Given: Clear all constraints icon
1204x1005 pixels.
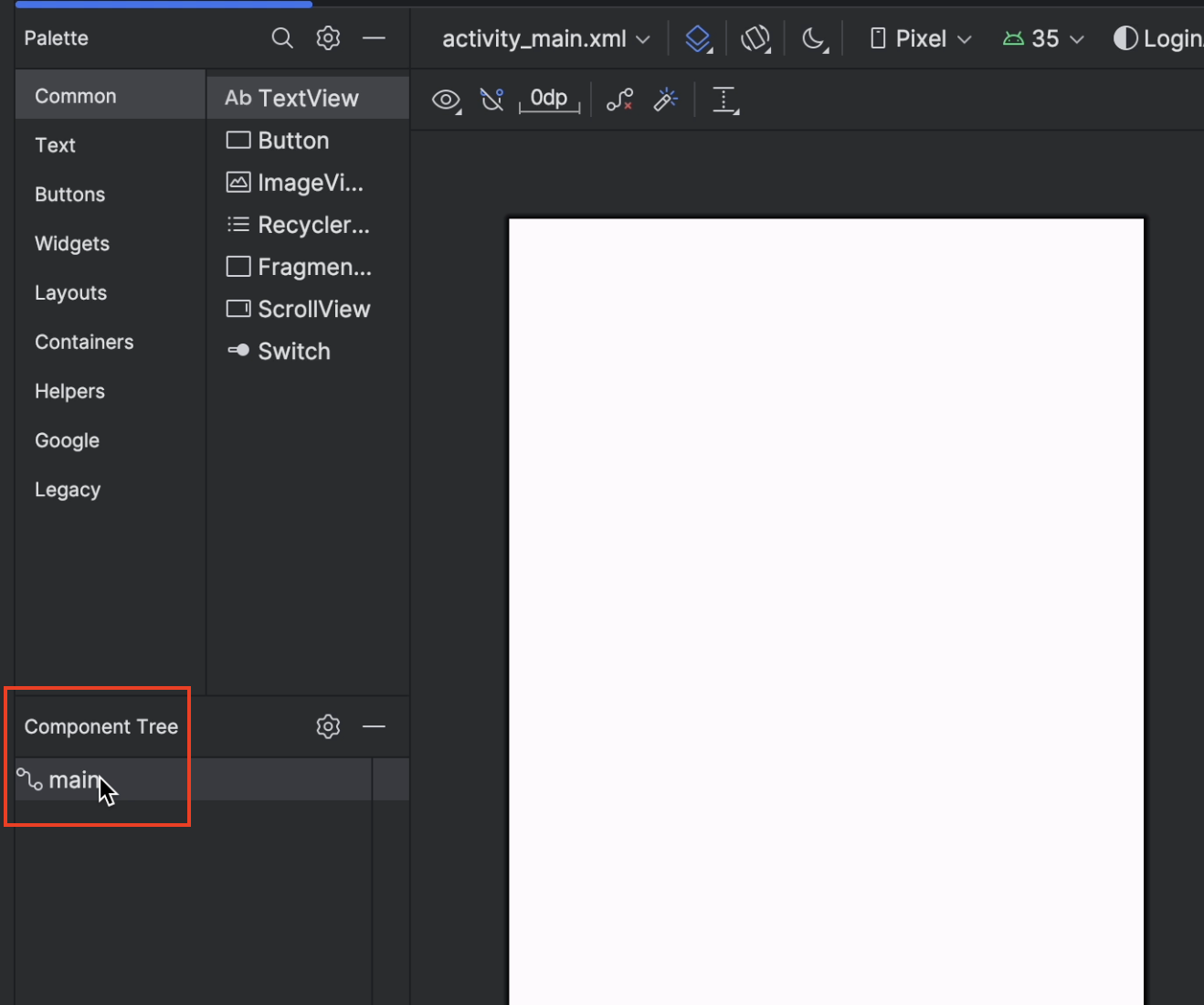Looking at the screenshot, I should [619, 100].
